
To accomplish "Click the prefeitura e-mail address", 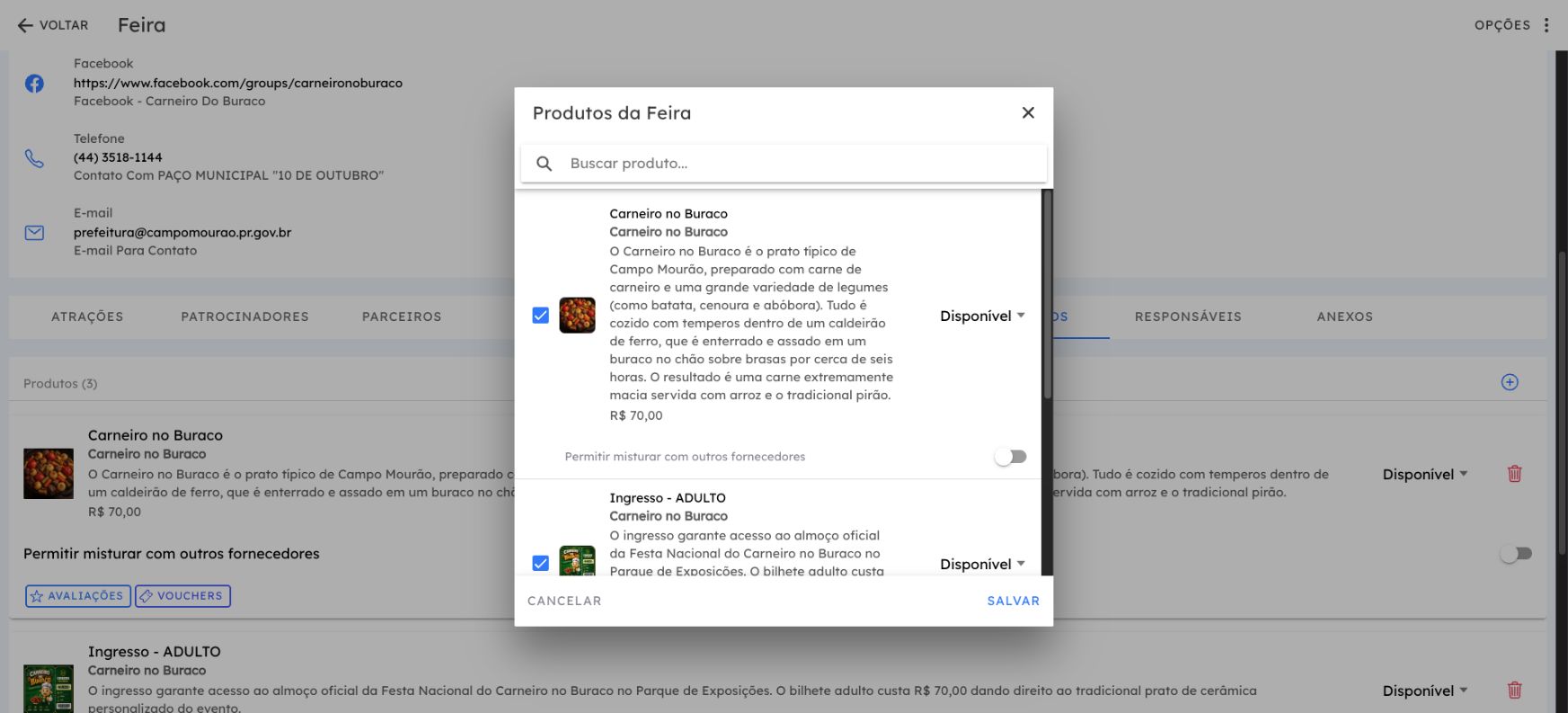I will [182, 232].
